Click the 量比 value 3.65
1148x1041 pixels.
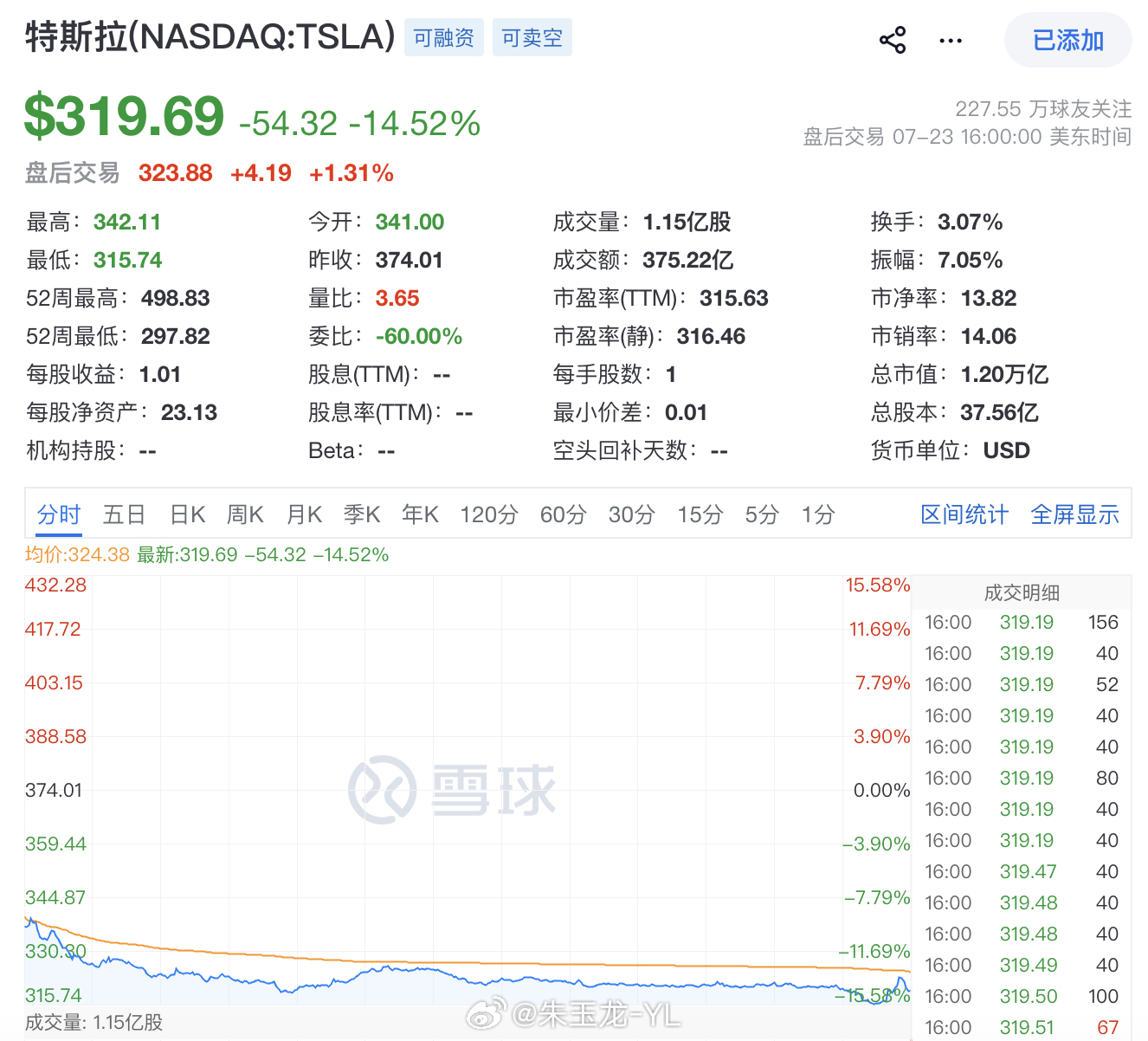click(397, 298)
